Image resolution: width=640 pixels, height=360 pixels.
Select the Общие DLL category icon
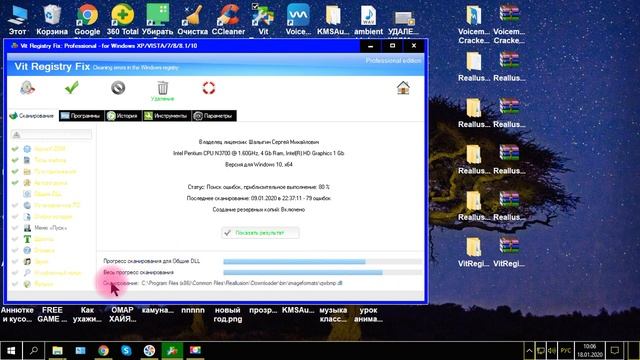tap(27, 194)
